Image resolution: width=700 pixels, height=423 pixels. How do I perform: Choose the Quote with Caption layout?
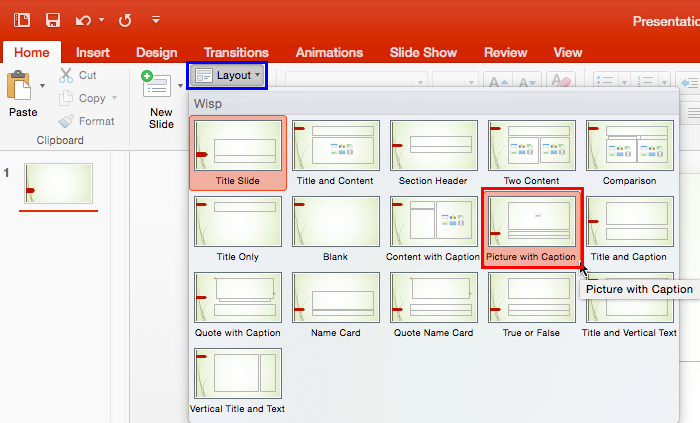[x=238, y=305]
